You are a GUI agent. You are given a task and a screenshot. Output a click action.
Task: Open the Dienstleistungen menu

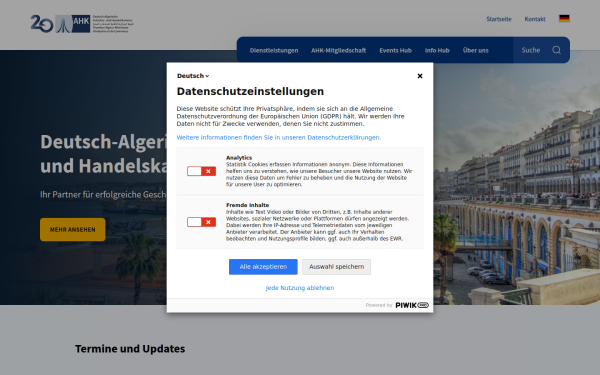(x=274, y=50)
